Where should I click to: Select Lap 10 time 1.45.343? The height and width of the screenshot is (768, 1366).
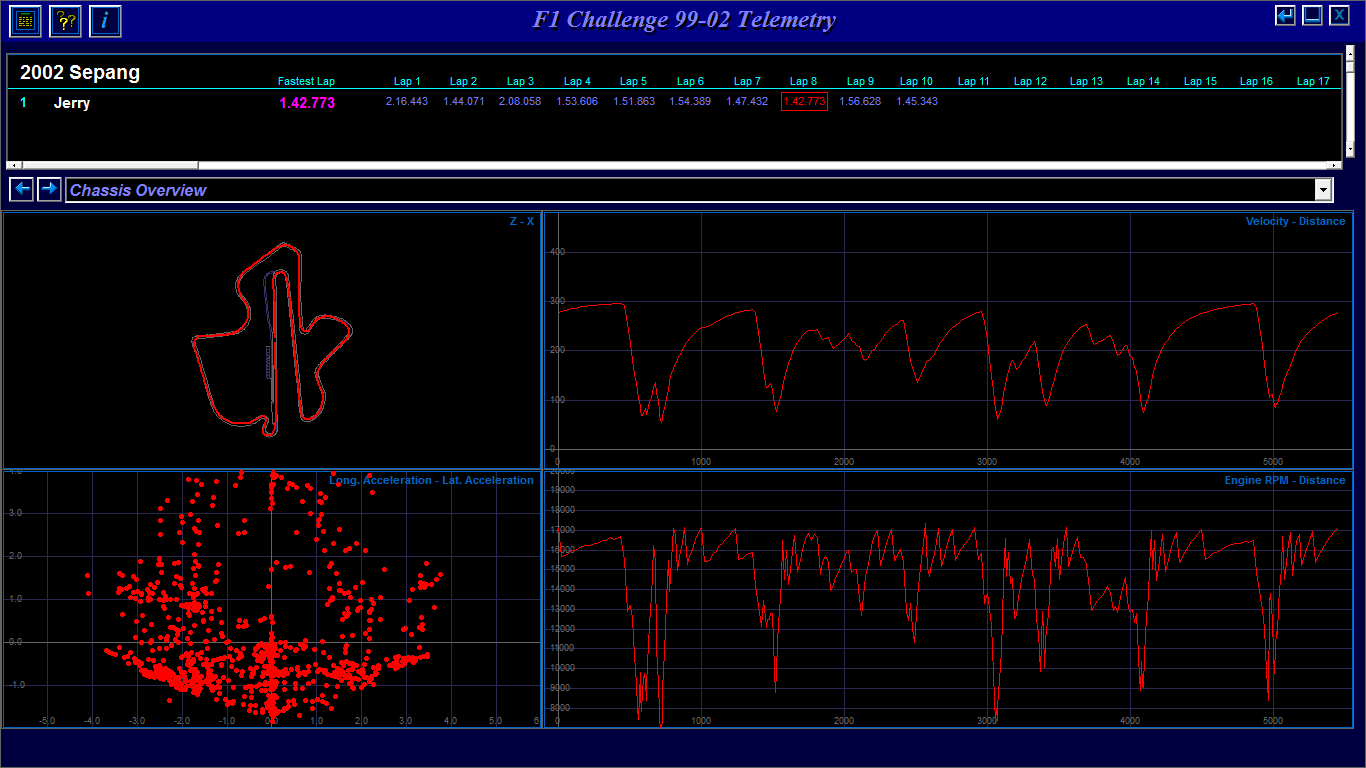click(x=917, y=102)
